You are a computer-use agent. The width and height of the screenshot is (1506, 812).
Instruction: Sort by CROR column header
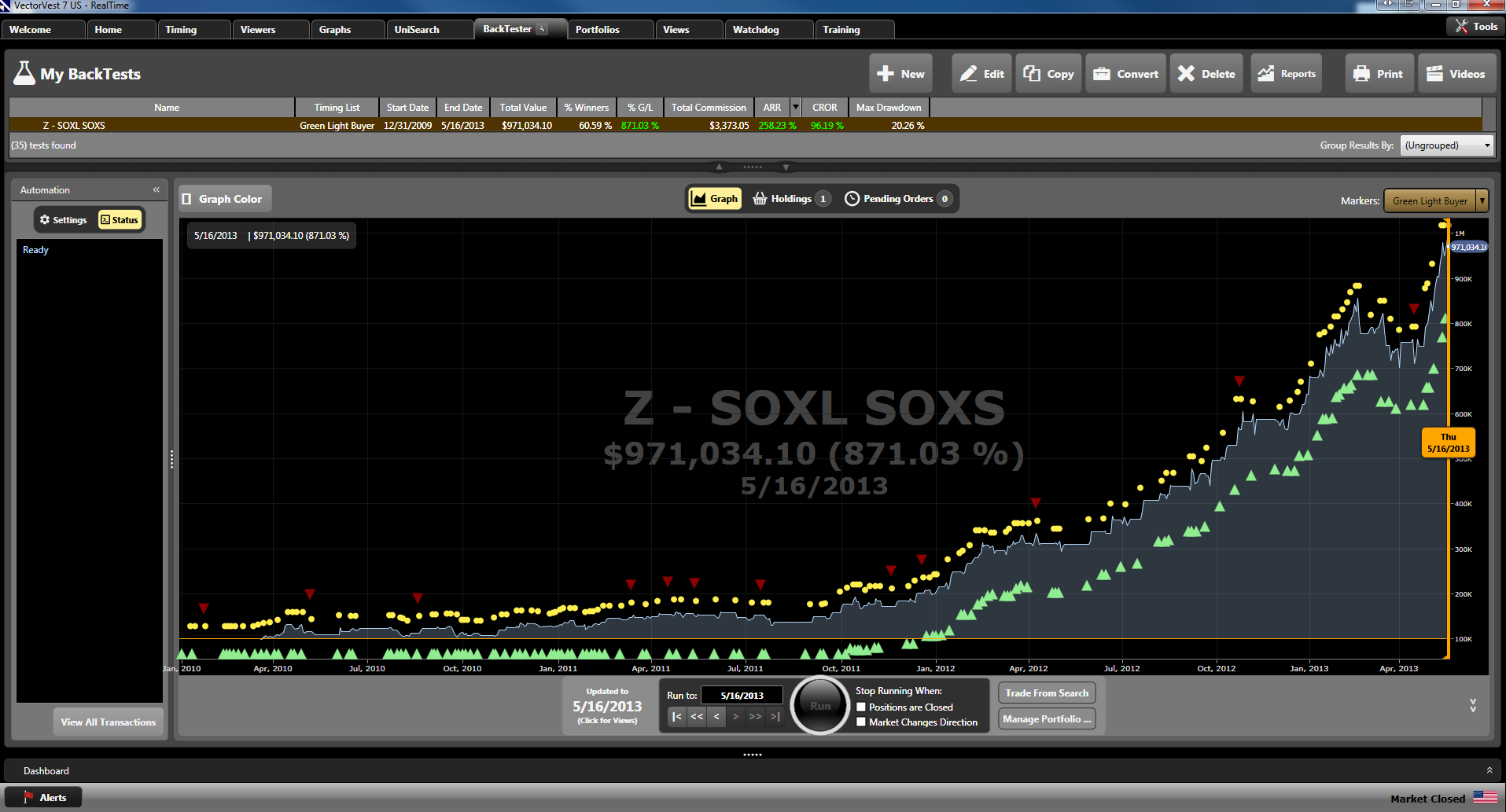824,107
